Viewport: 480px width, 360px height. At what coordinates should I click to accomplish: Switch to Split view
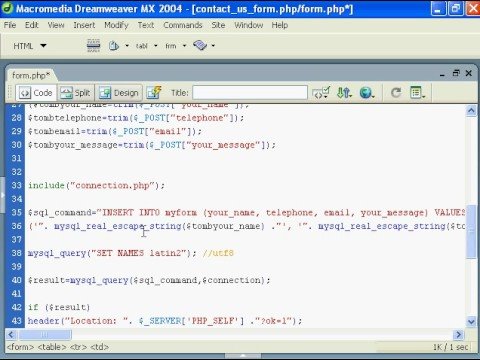click(x=76, y=93)
